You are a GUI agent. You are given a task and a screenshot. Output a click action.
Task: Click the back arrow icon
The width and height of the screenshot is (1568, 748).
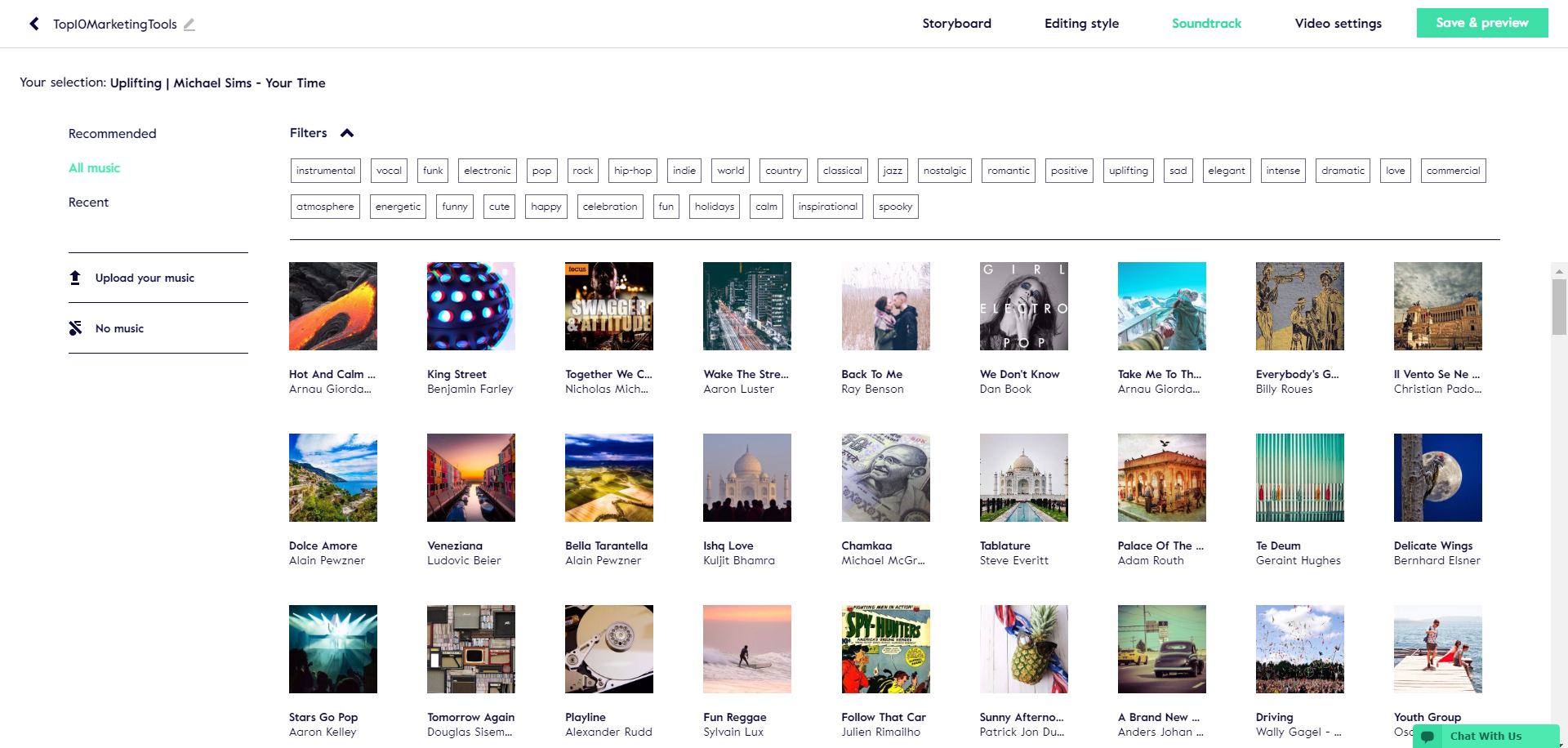coord(34,24)
